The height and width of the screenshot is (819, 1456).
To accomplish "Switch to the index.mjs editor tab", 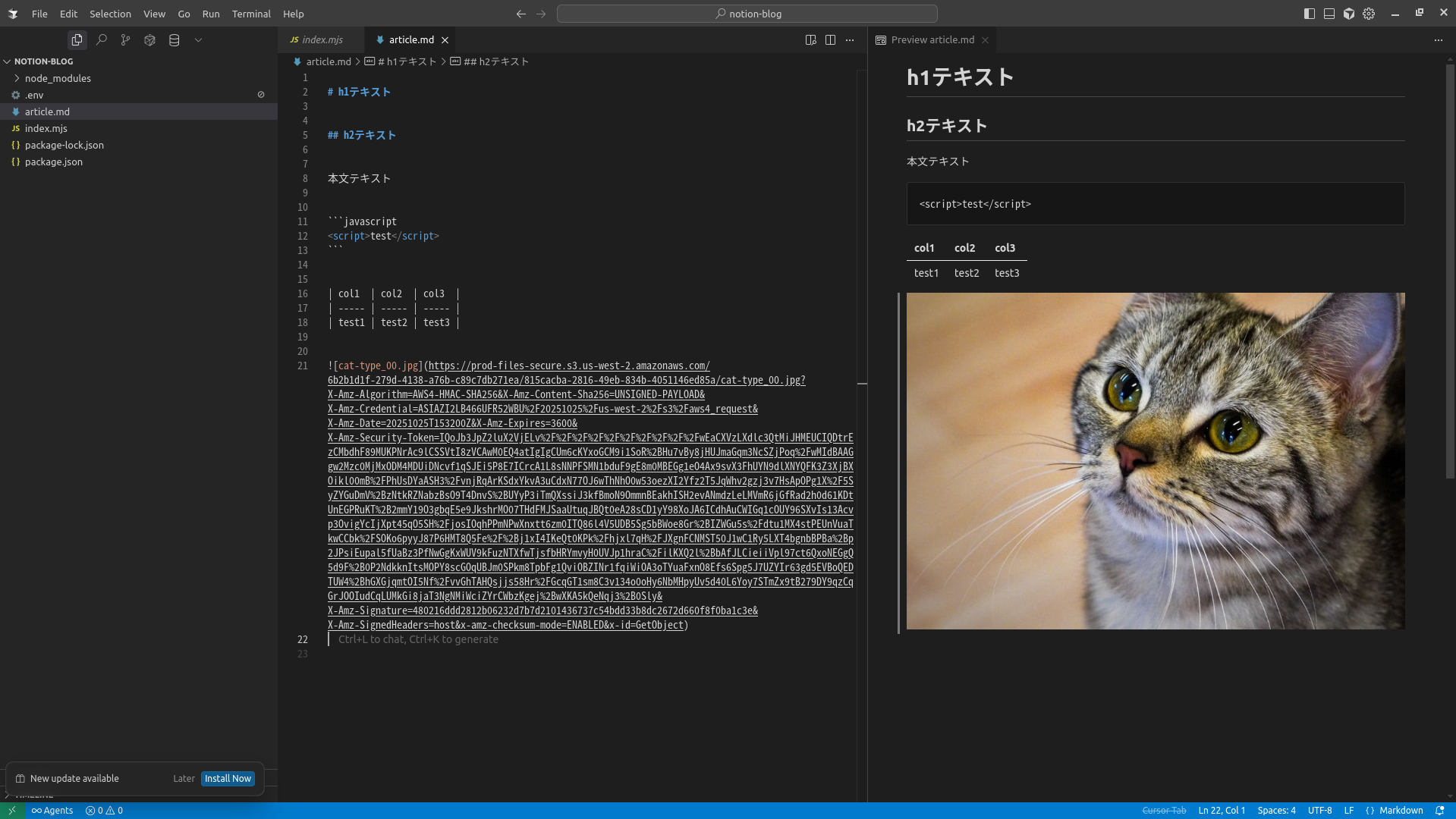I will point(322,40).
